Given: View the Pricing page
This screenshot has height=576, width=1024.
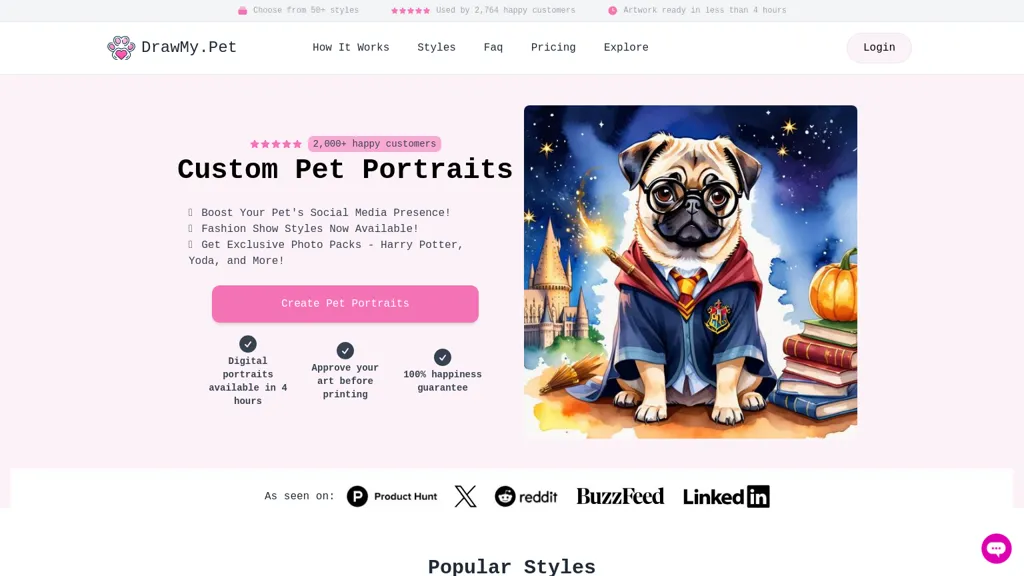Looking at the screenshot, I should click(x=553, y=48).
